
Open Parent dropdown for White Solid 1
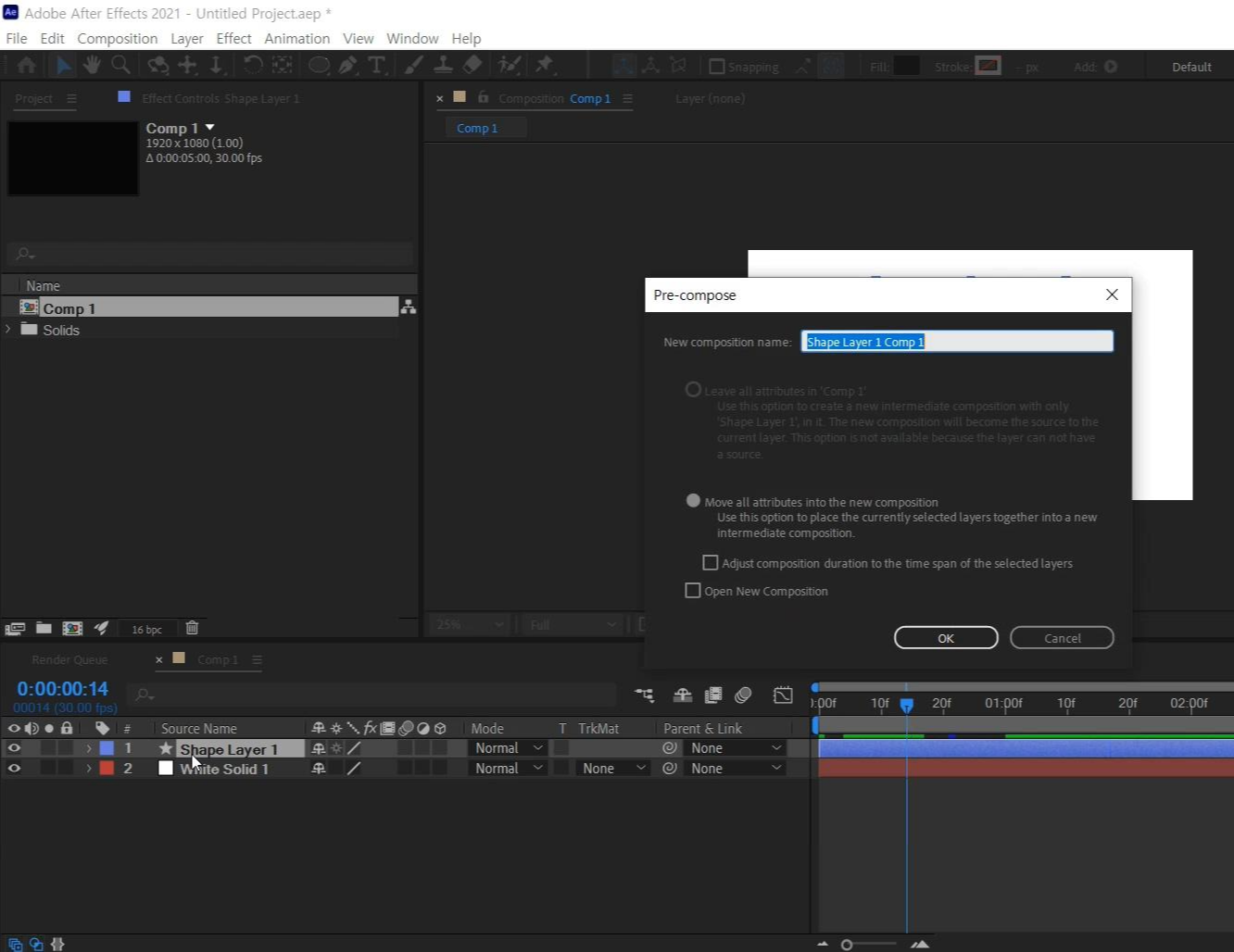tap(736, 768)
